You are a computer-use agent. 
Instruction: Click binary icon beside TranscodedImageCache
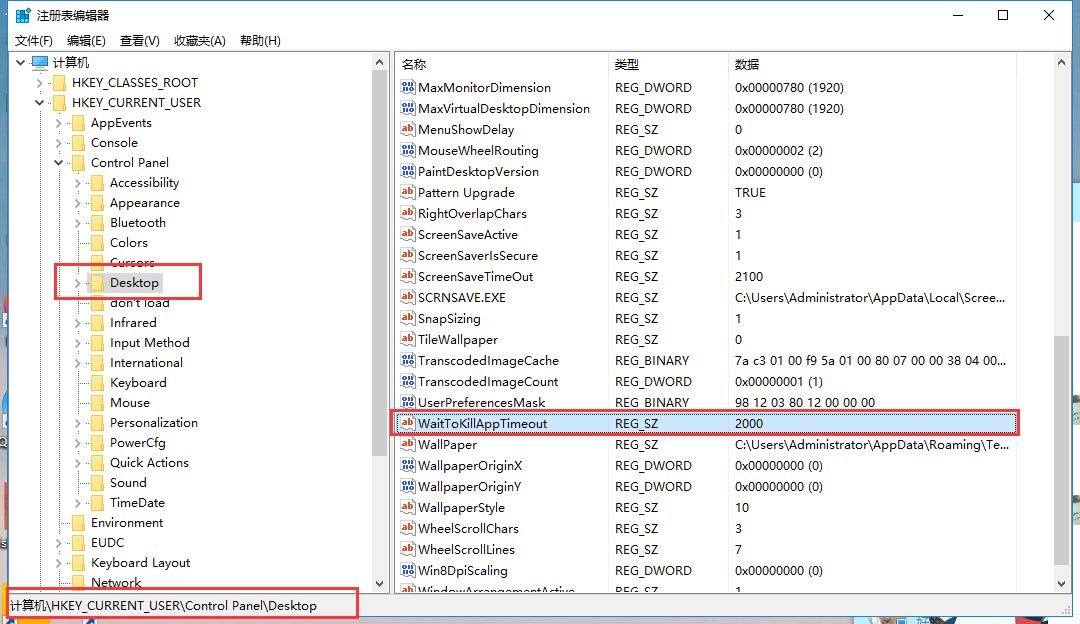pos(408,360)
